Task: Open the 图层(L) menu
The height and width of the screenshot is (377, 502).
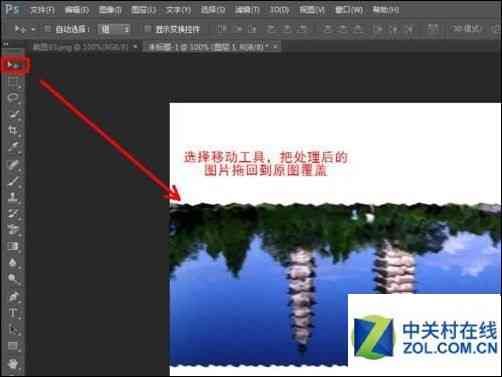Action: [x=144, y=10]
